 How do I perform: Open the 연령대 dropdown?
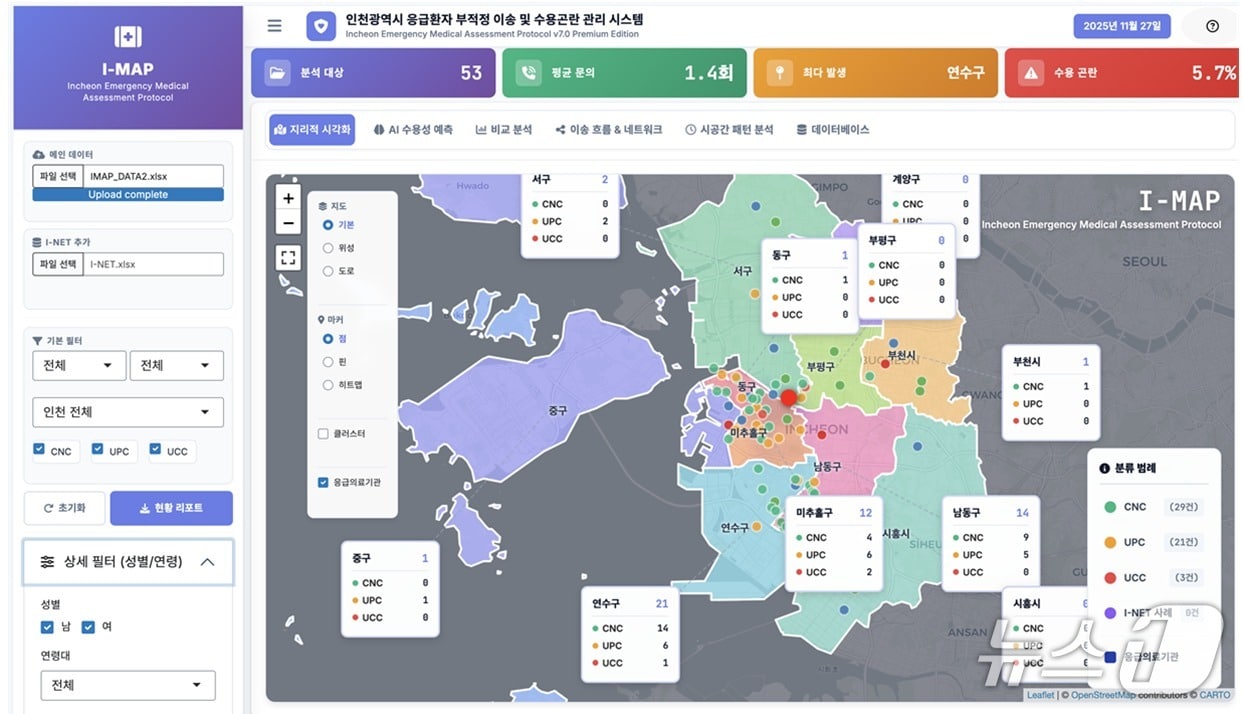point(128,685)
